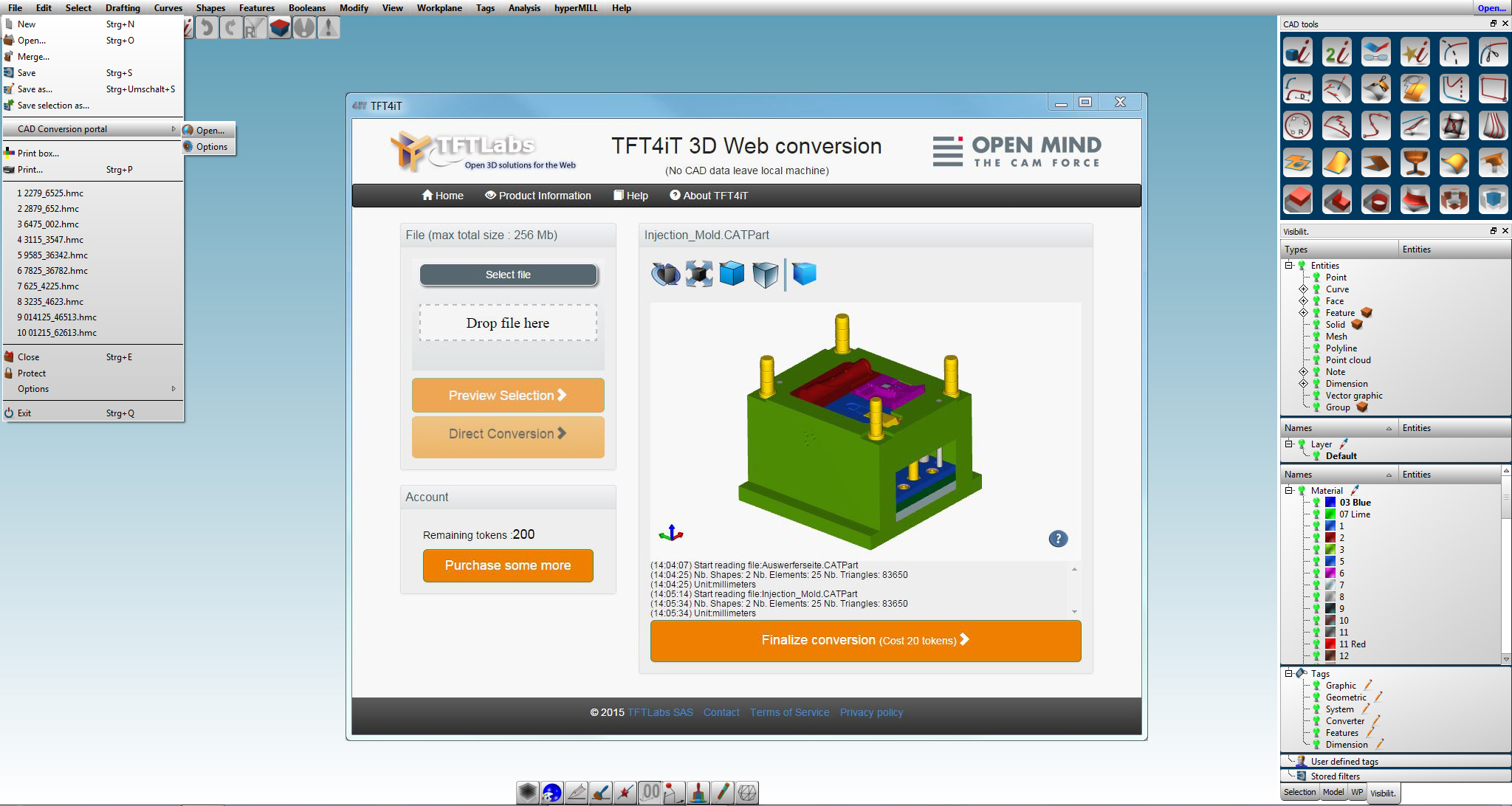1512x806 pixels.
Task: Toggle visibility bulb for Point cloud
Action: click(x=1316, y=360)
